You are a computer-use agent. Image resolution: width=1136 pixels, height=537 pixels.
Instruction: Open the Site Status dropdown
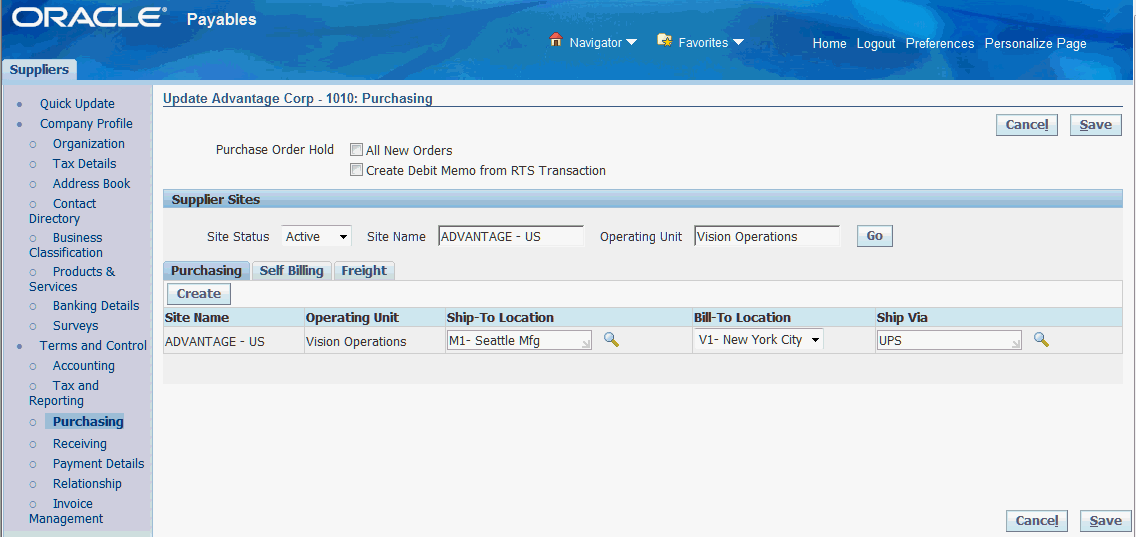tap(317, 236)
